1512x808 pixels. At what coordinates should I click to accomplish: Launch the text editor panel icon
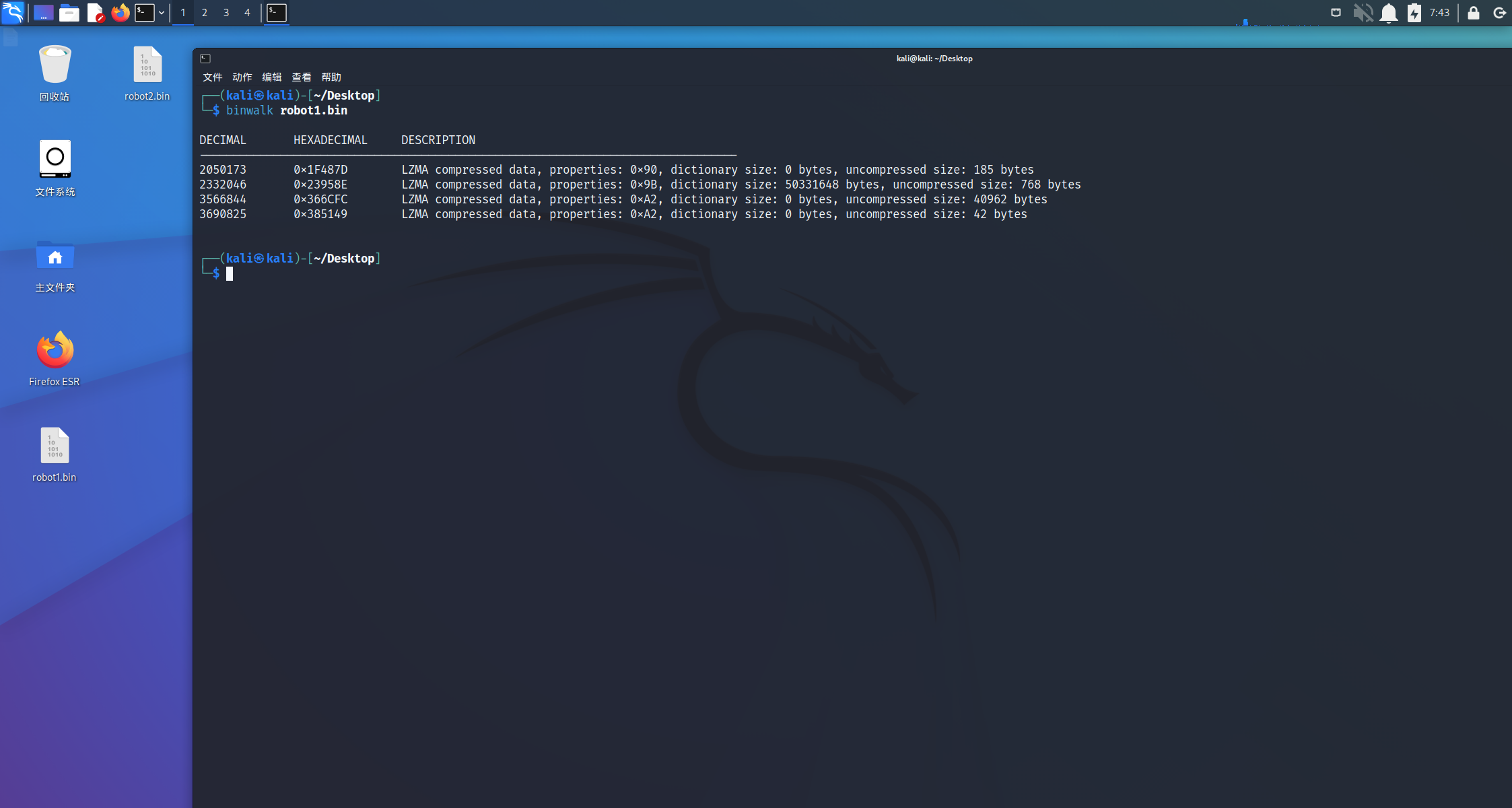point(96,13)
